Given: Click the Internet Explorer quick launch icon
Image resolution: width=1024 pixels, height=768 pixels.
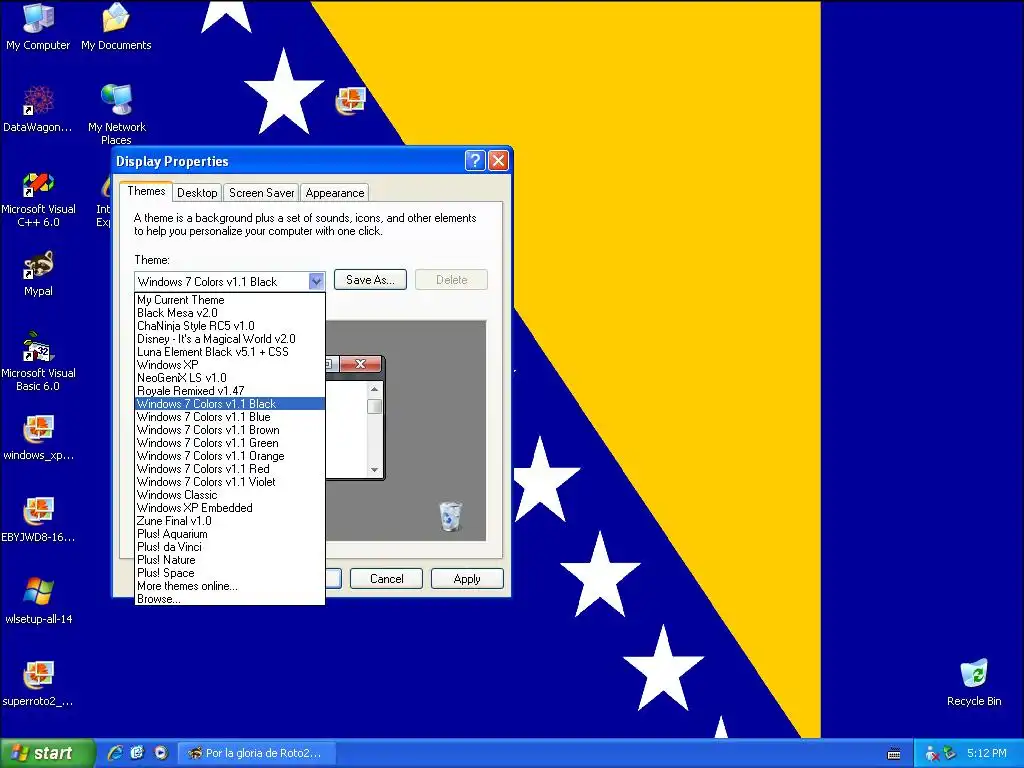Looking at the screenshot, I should (115, 753).
